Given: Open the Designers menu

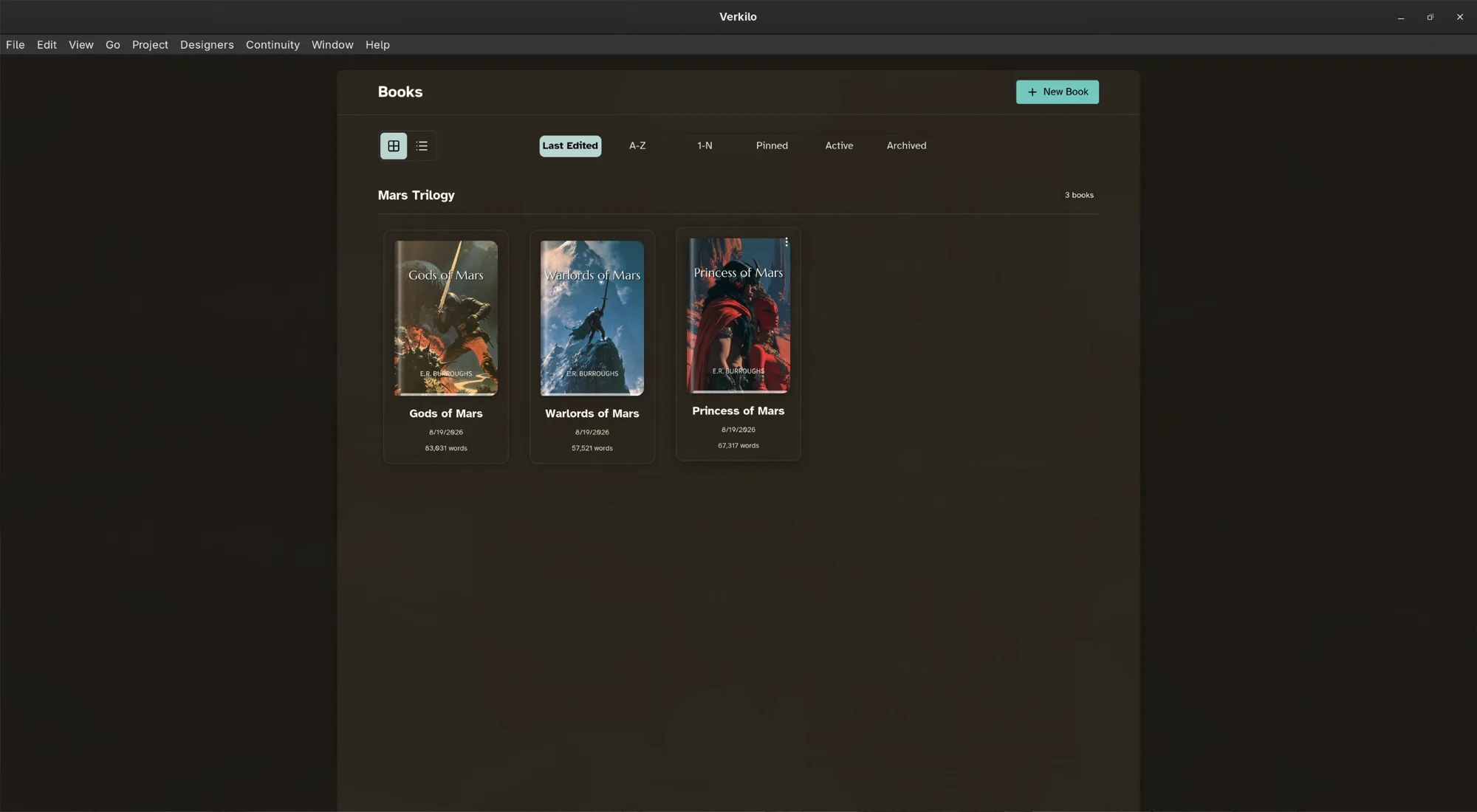Looking at the screenshot, I should (207, 45).
